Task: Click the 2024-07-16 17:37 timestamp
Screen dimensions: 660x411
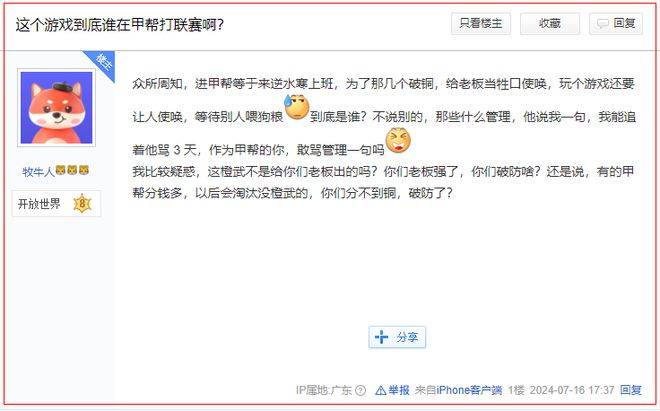Action: tap(572, 390)
